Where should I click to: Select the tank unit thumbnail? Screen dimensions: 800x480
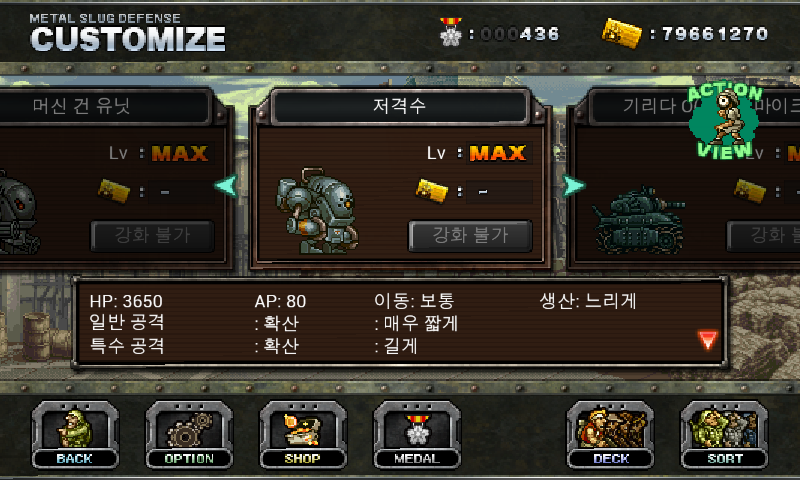(638, 220)
